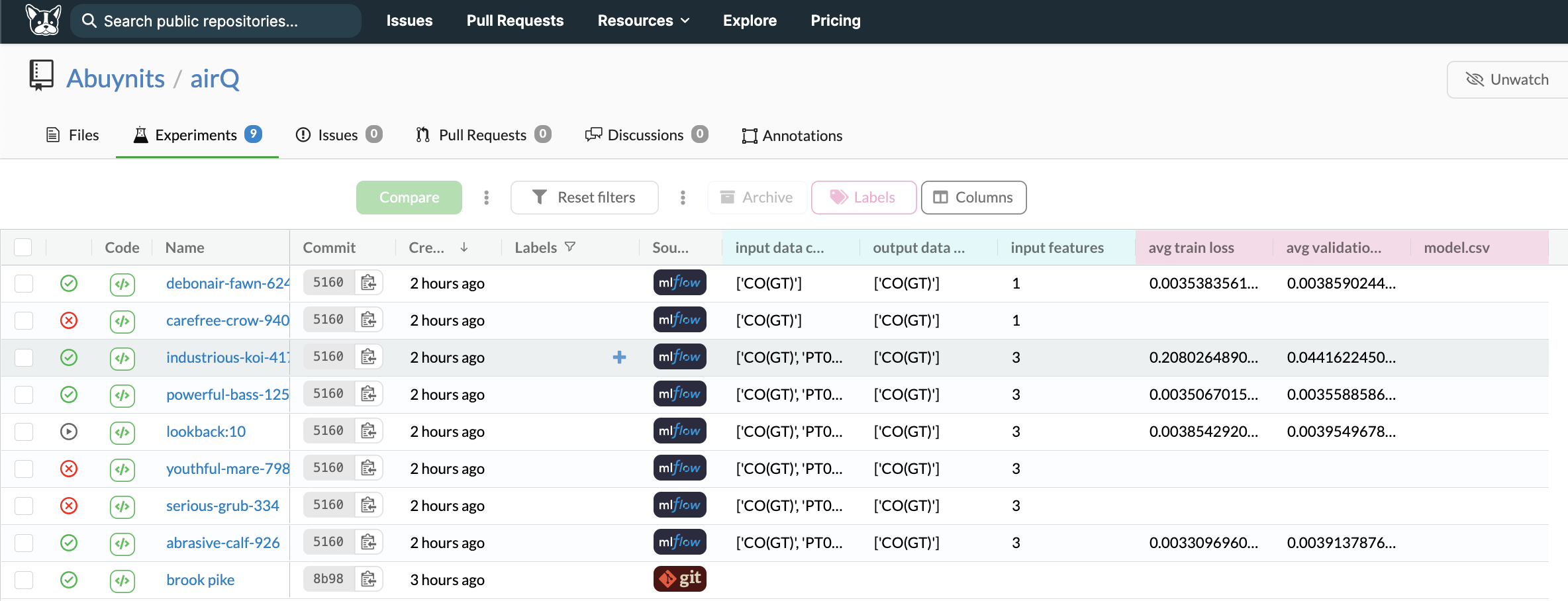
Task: Open experiment powerful-bass-125
Action: coord(228,394)
